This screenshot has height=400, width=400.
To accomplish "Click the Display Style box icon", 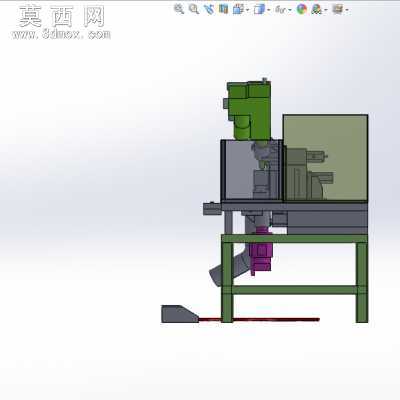I will tap(259, 9).
